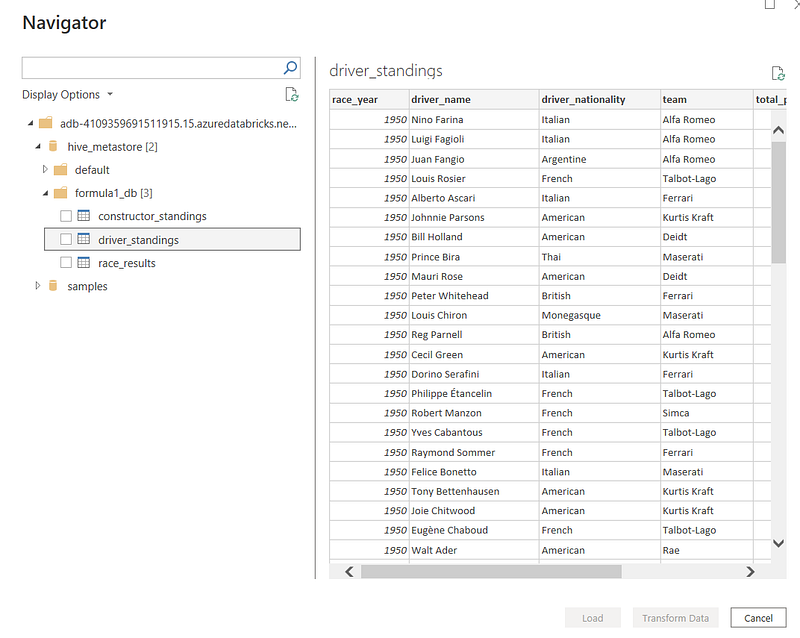800x638 pixels.
Task: Click the default folder icon
Action: pyautogui.click(x=61, y=169)
